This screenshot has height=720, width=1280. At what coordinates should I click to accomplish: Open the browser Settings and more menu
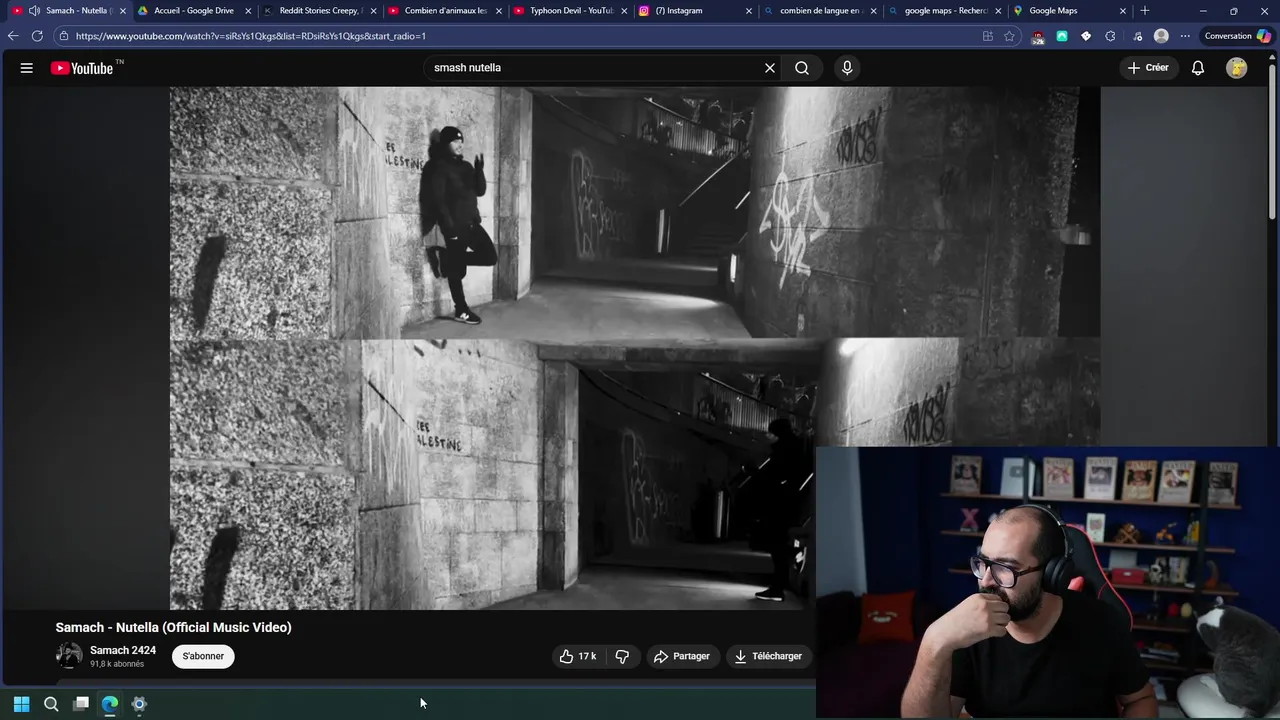coord(1185,36)
